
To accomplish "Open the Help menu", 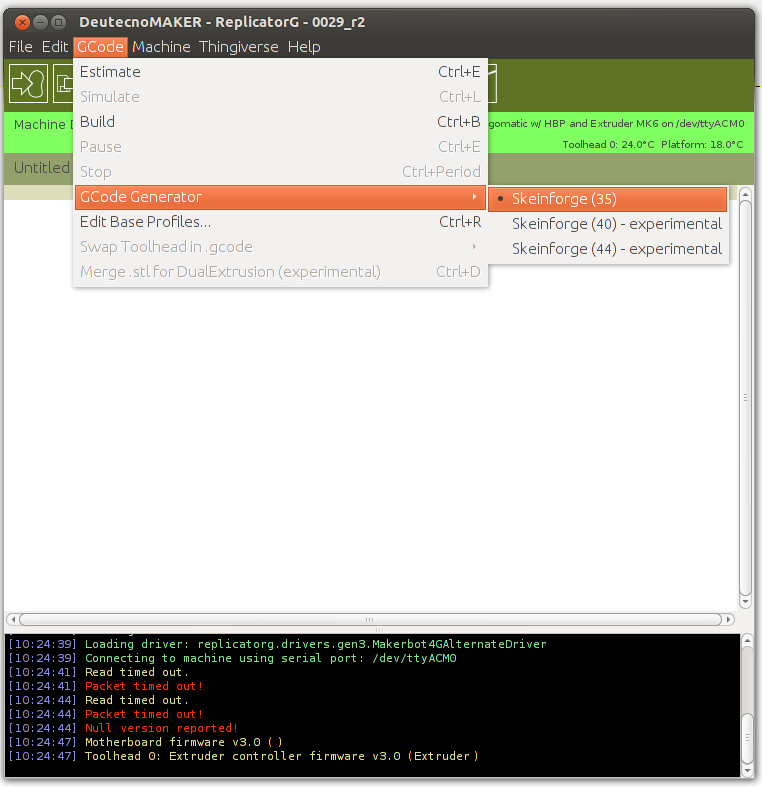I will pyautogui.click(x=304, y=47).
